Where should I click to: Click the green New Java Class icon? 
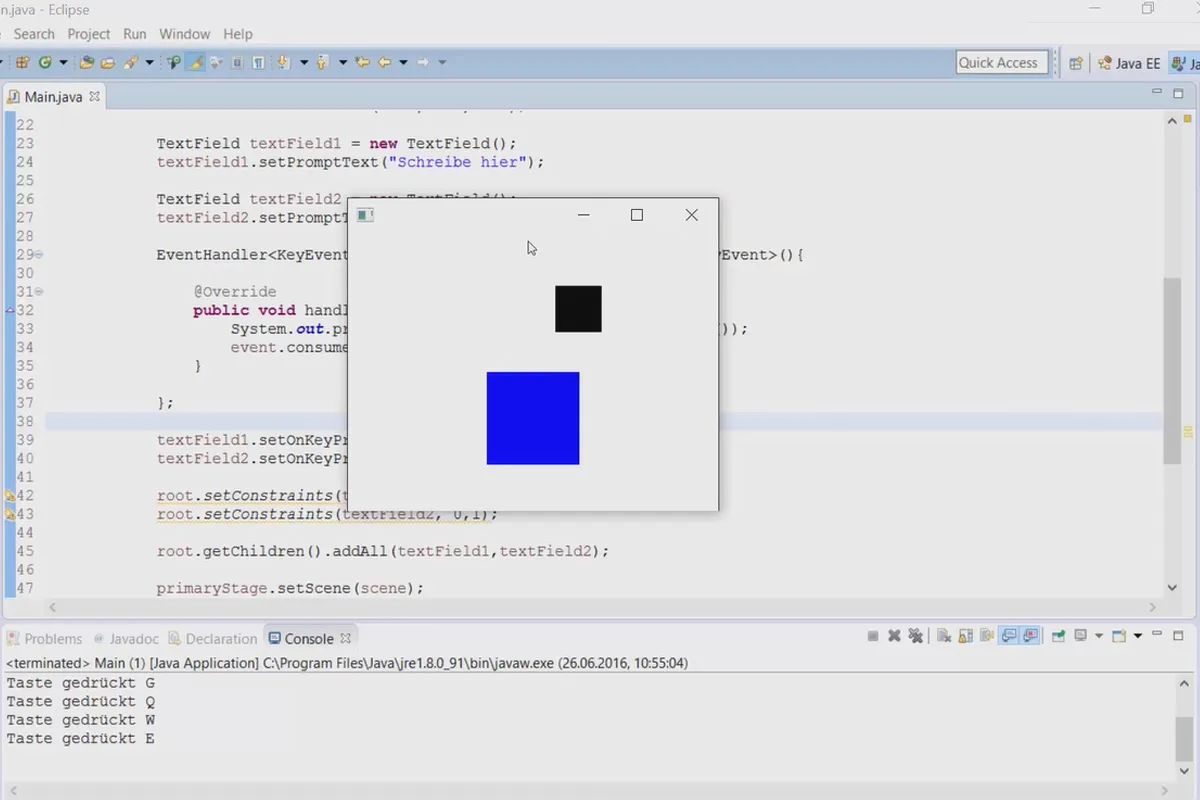45,62
